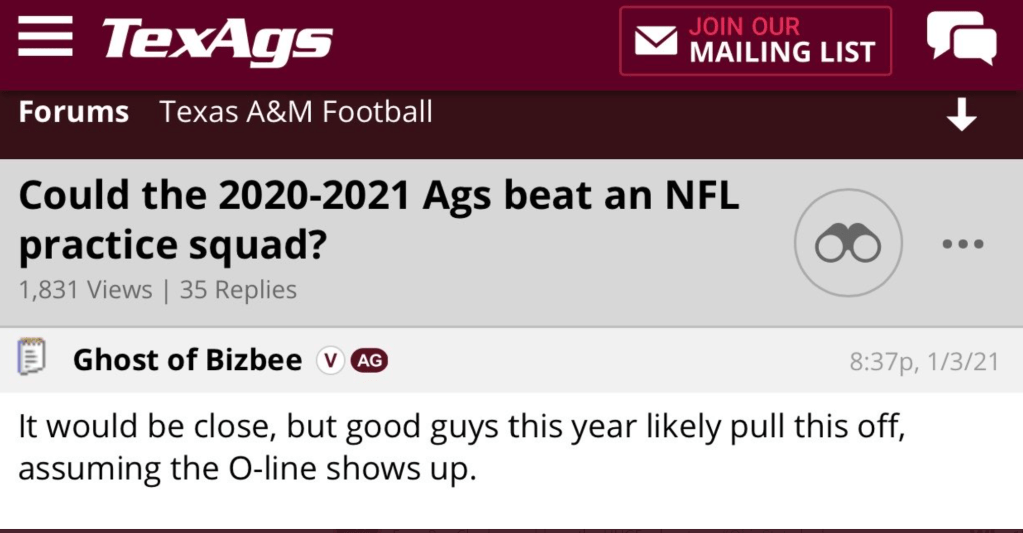Screen dimensions: 1023x533
Task: Click the V verified badge
Action: [329, 361]
